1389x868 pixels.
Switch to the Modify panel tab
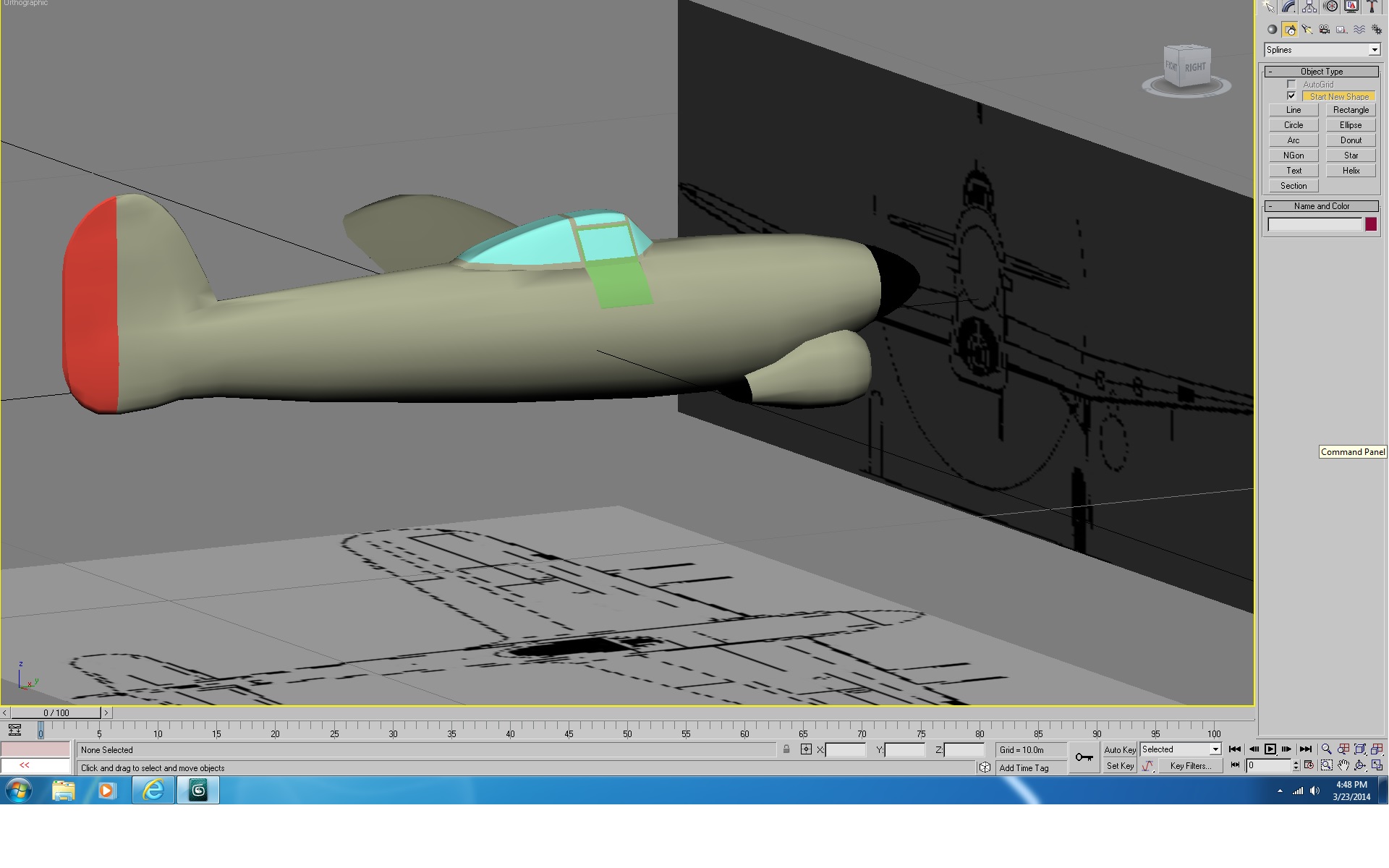point(1289,7)
